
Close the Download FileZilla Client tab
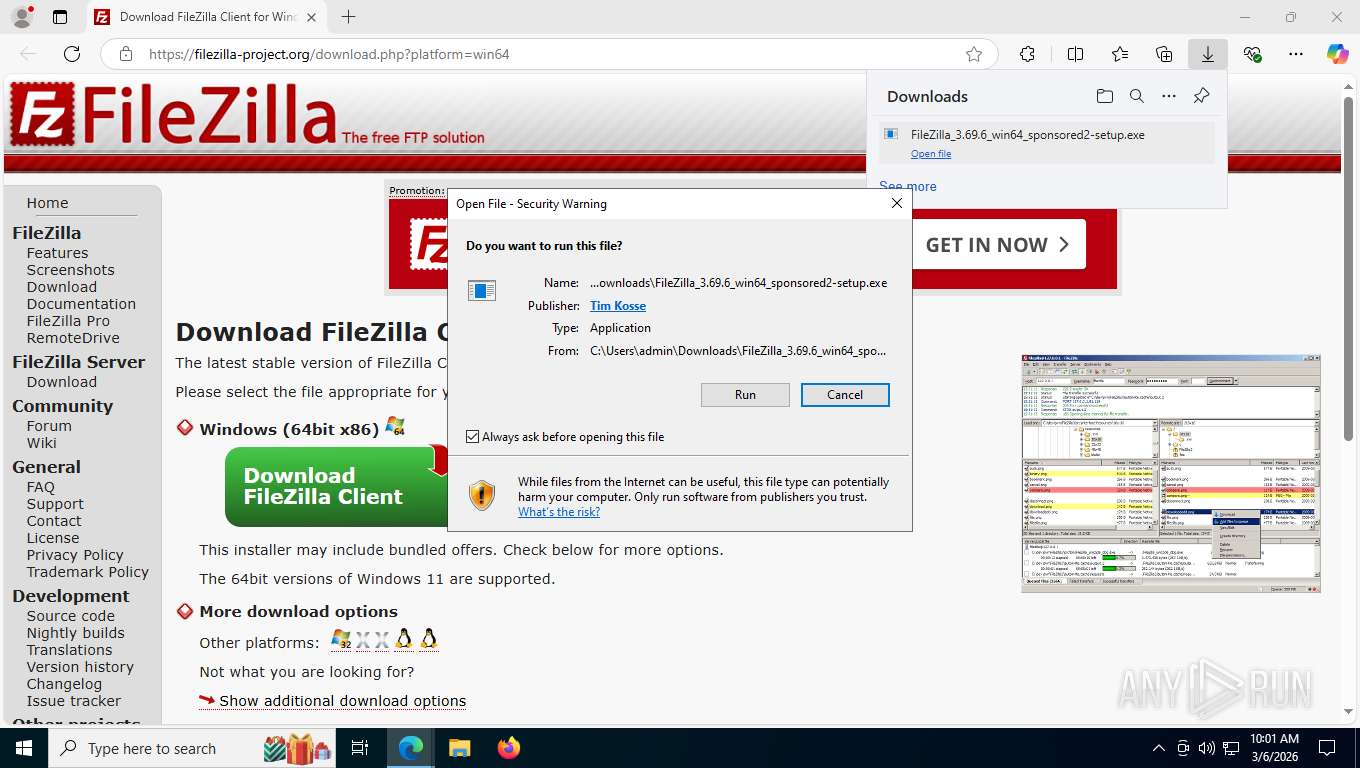click(x=312, y=17)
